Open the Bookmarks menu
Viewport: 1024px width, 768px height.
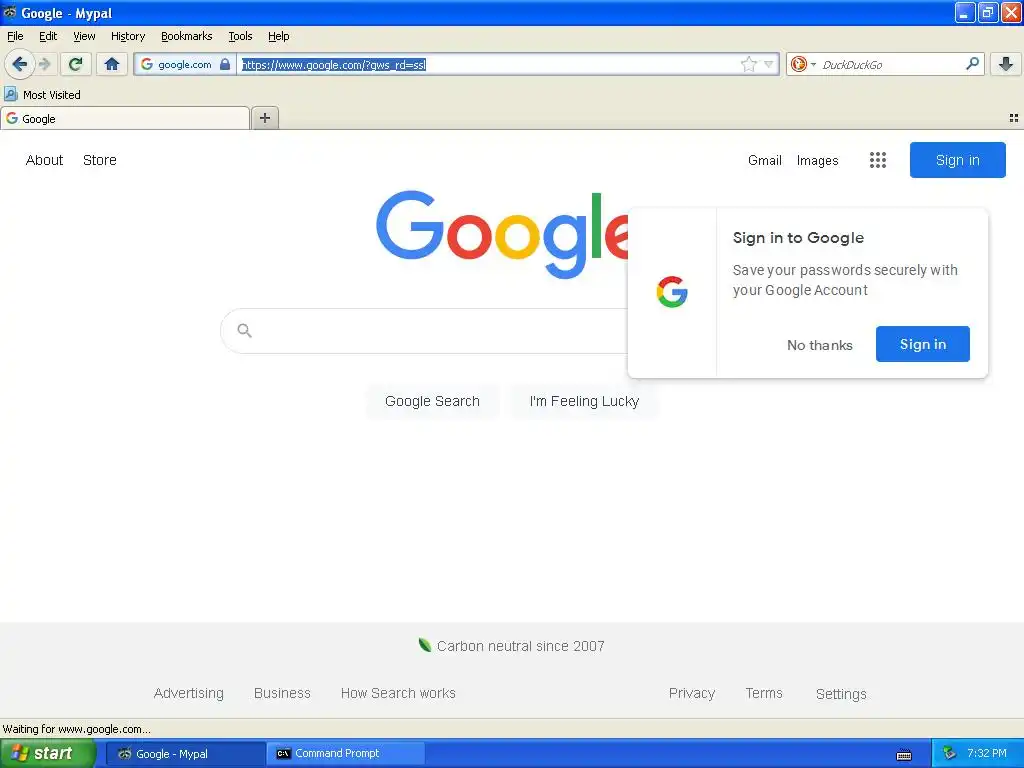click(187, 36)
